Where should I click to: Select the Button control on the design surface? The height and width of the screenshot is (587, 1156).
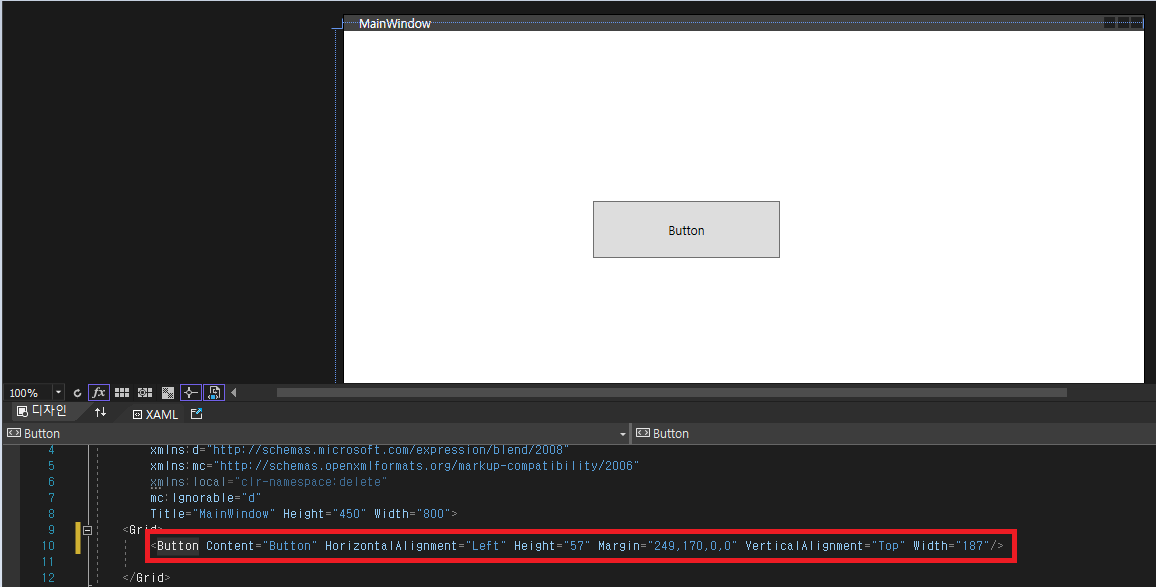(686, 229)
